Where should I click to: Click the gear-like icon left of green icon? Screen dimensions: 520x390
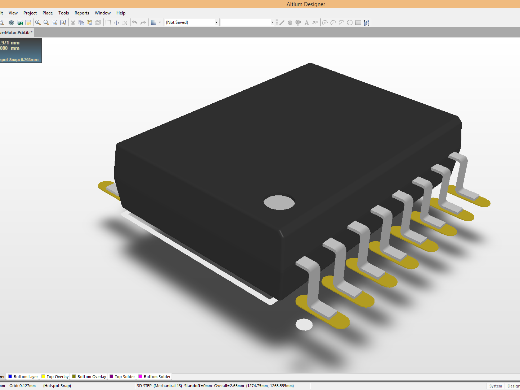click(11, 22)
